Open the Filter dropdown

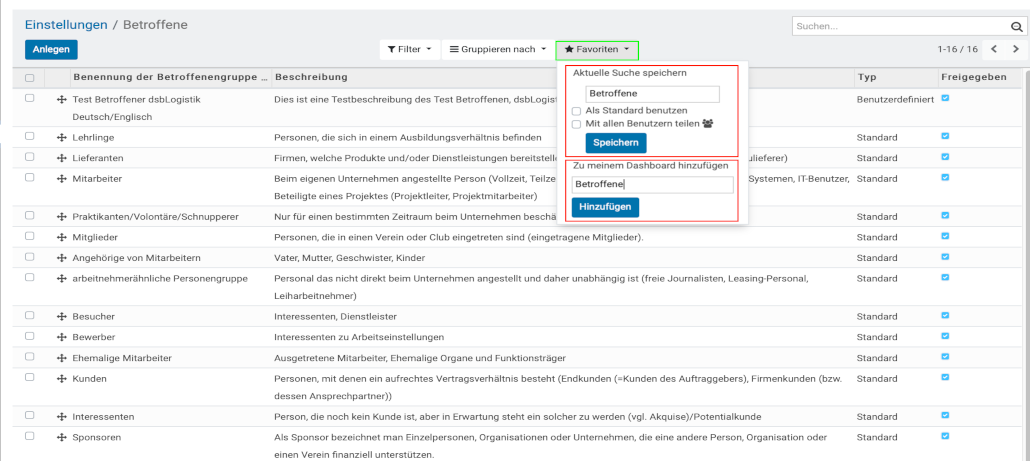click(410, 49)
